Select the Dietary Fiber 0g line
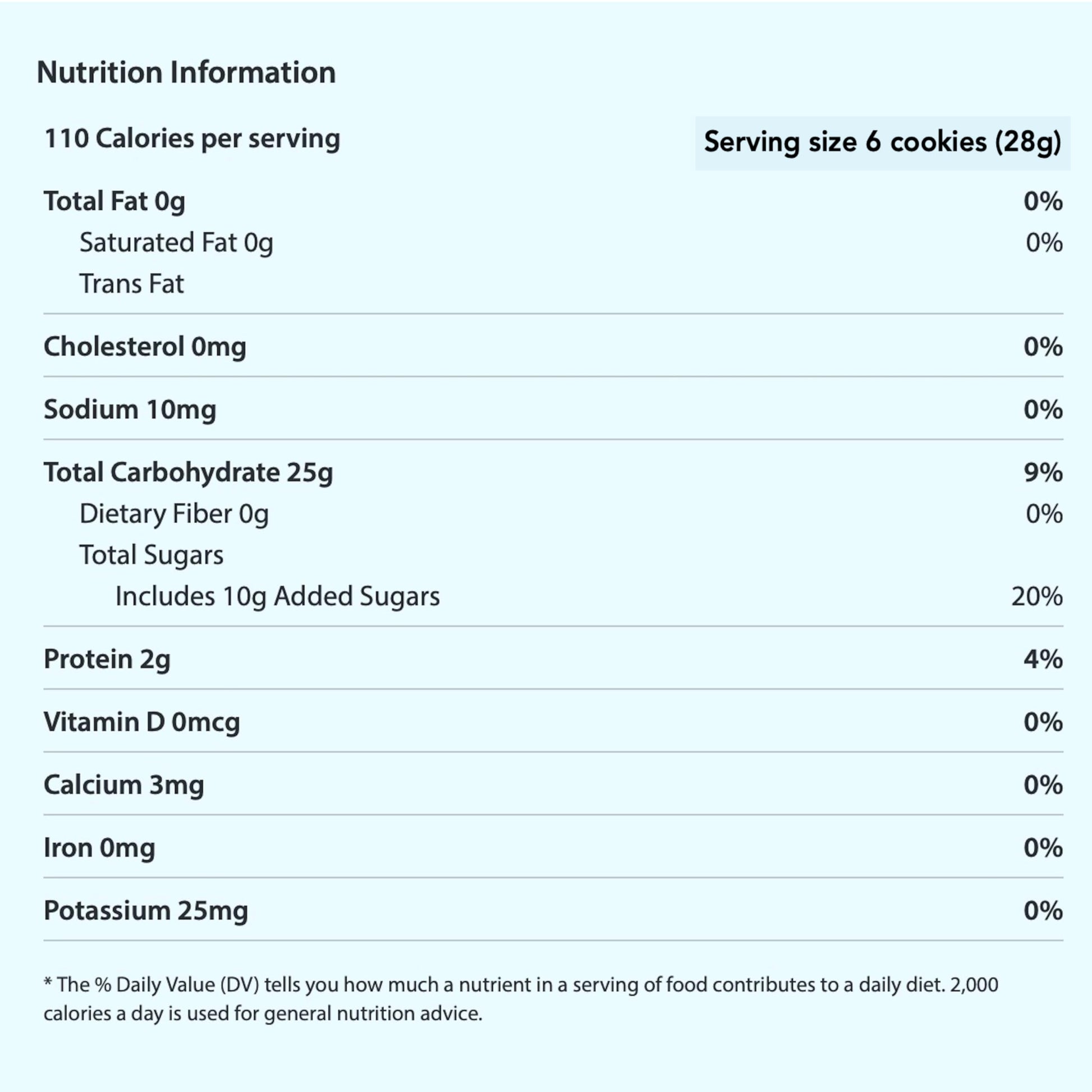This screenshot has height=1092, width=1092. pos(173,515)
